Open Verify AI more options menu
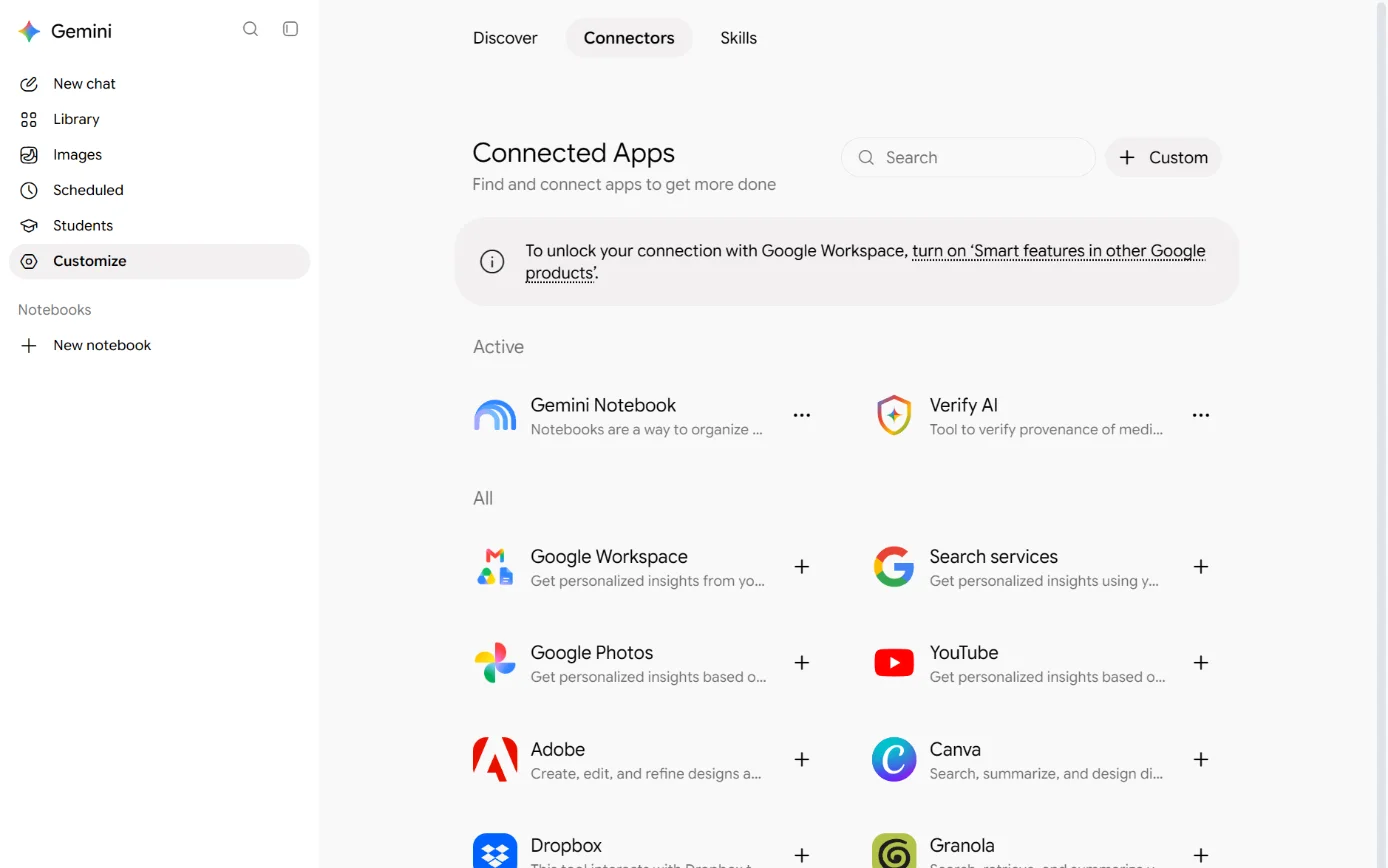The image size is (1388, 868). coord(1201,415)
